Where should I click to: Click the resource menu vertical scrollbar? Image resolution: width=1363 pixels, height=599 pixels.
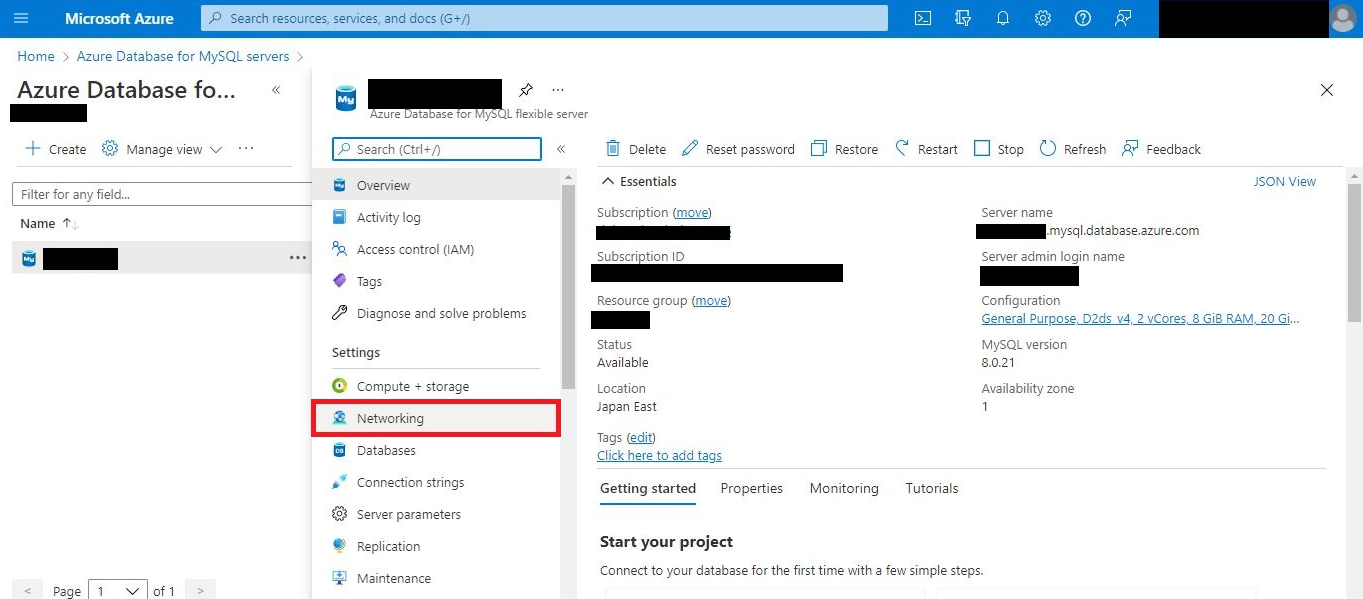pos(568,287)
